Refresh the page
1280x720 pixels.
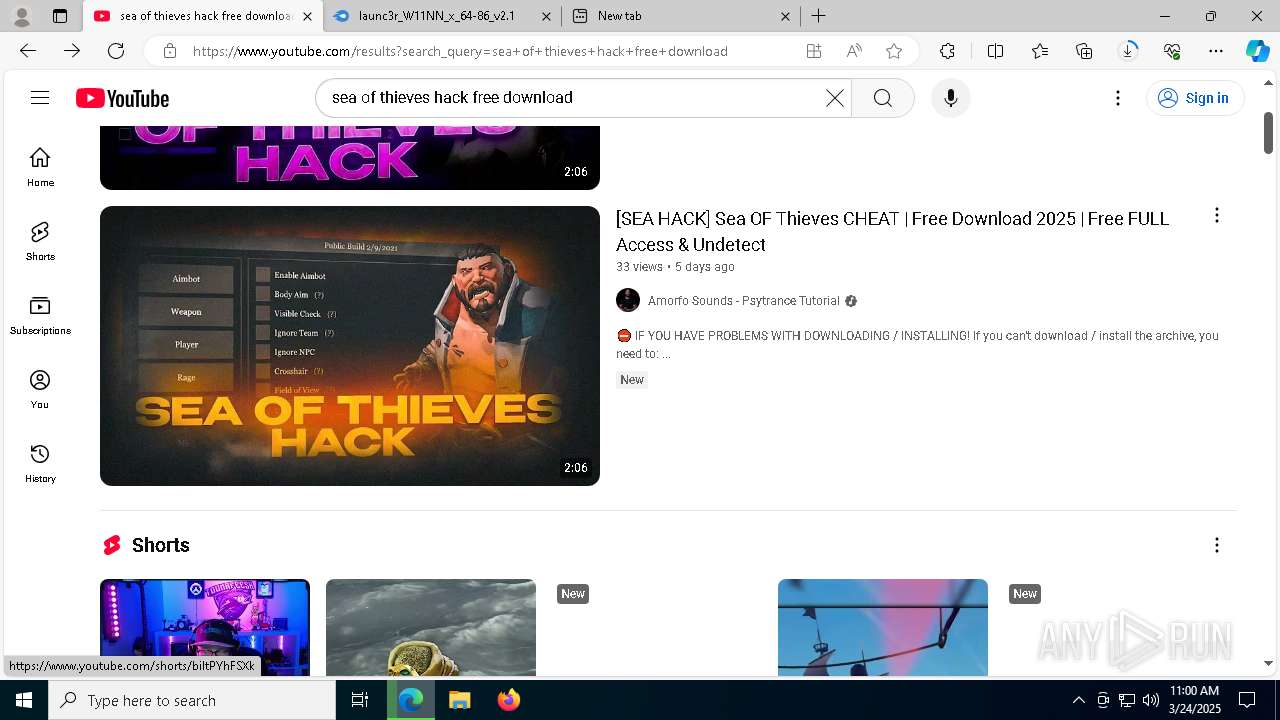click(x=116, y=51)
